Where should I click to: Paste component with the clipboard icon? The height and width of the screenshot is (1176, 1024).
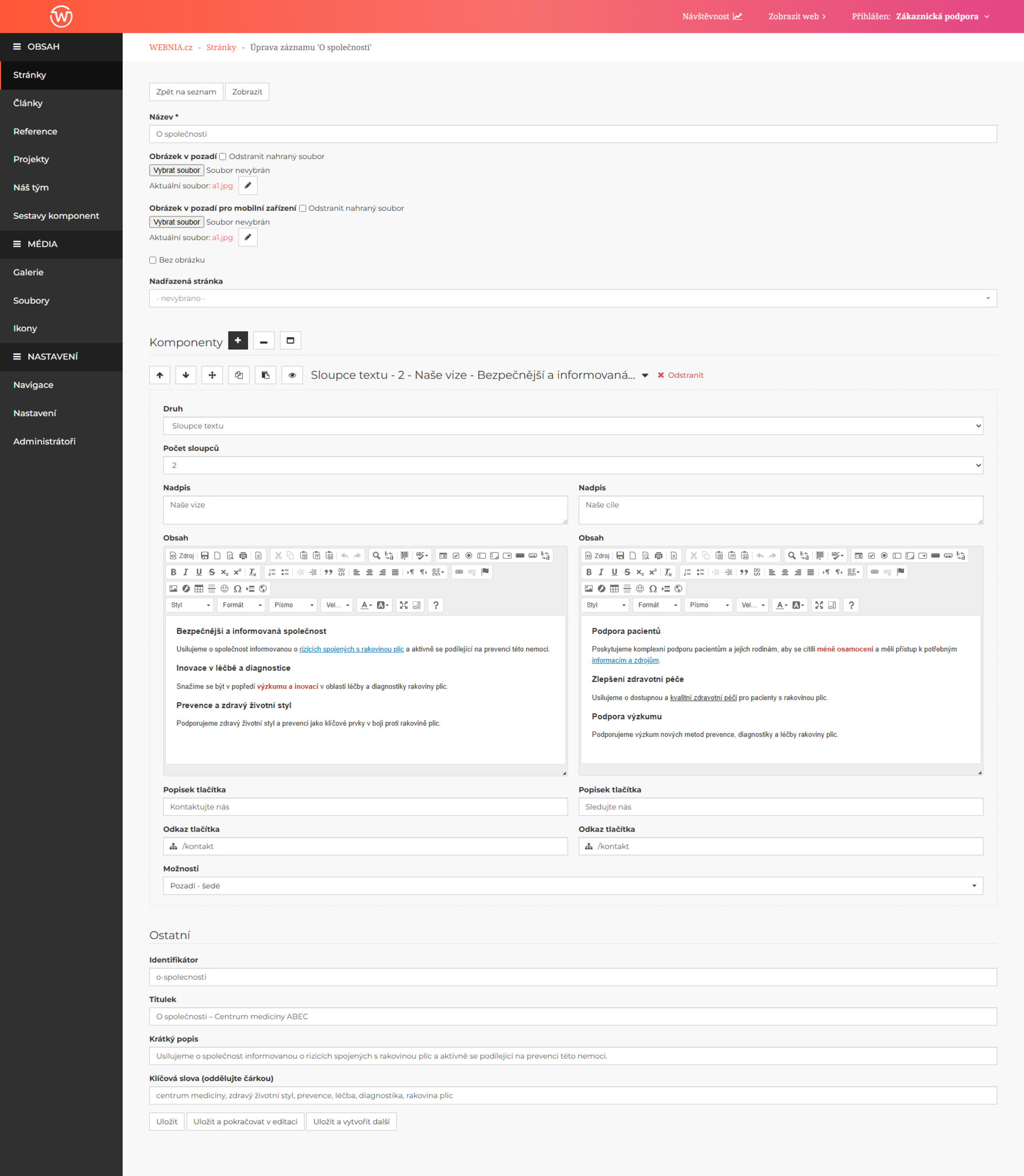[x=266, y=375]
